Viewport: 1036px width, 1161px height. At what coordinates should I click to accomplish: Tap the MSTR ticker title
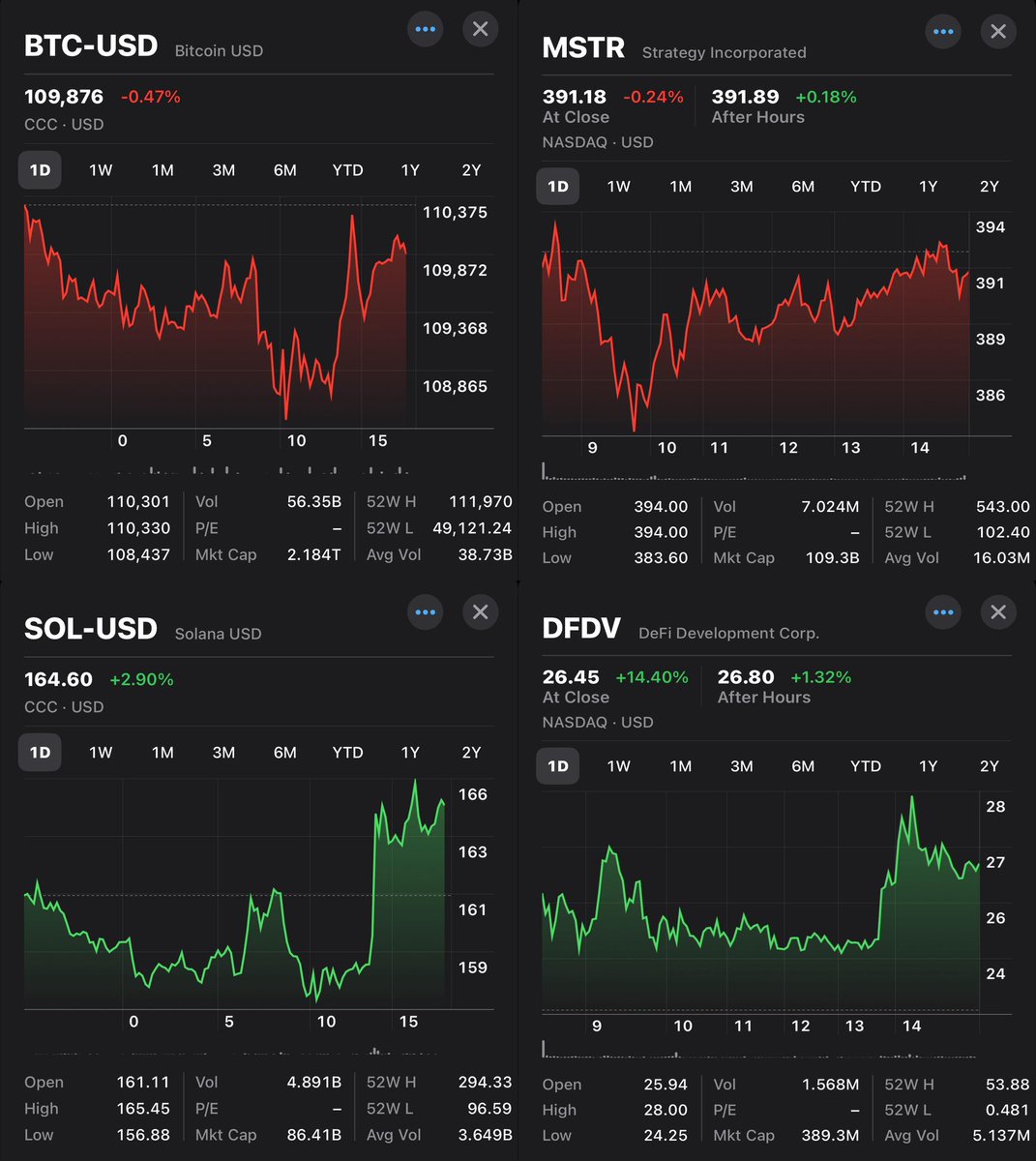point(583,48)
